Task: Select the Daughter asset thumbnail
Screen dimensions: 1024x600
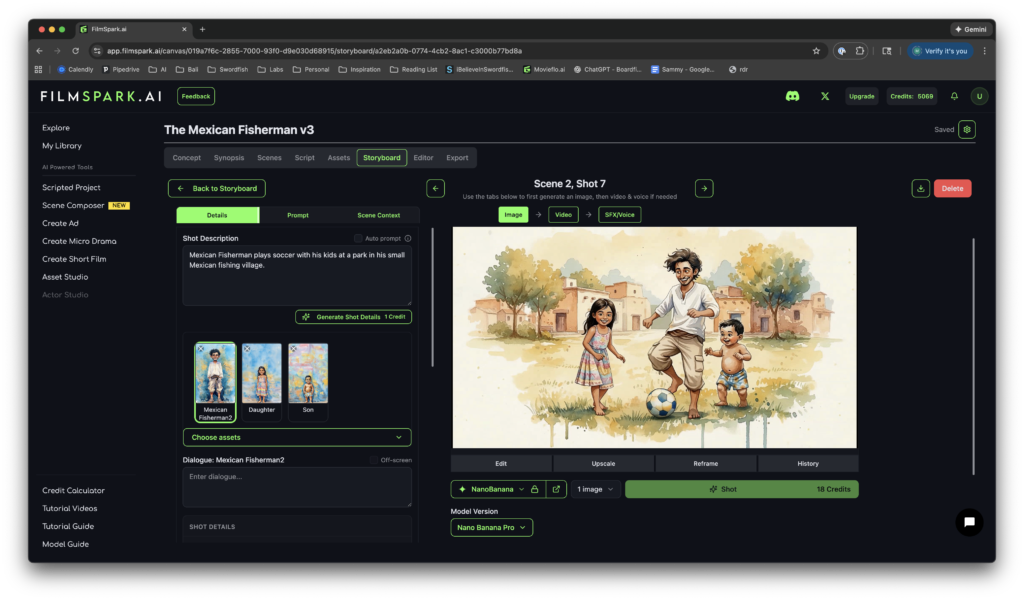Action: pyautogui.click(x=263, y=373)
